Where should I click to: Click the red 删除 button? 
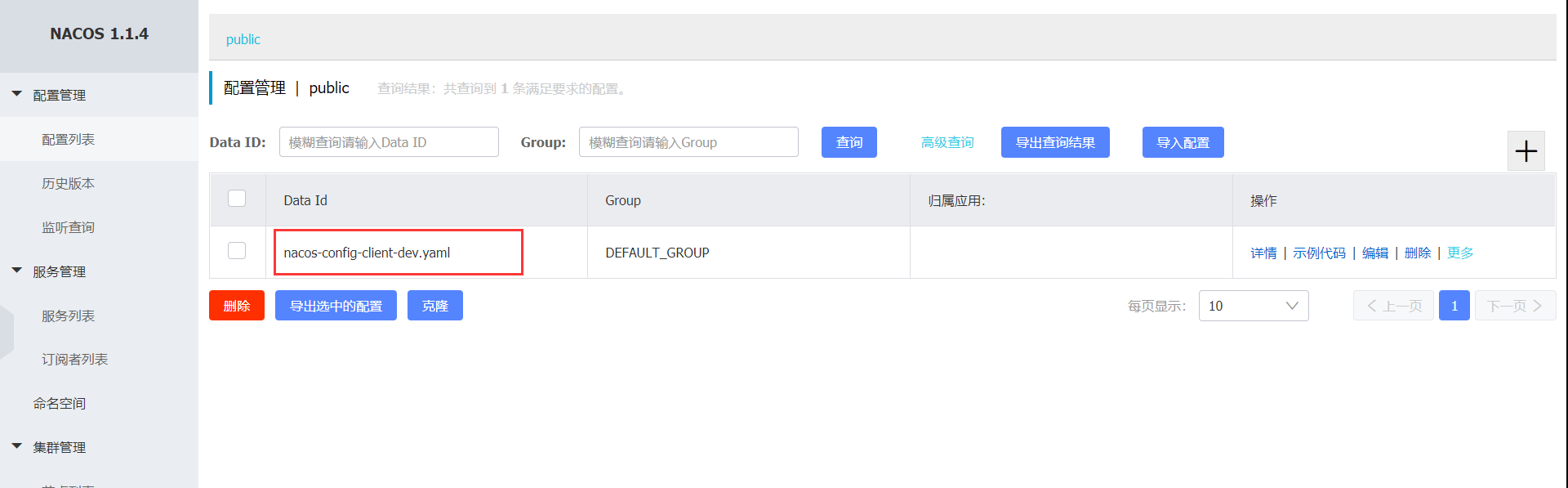(x=237, y=306)
